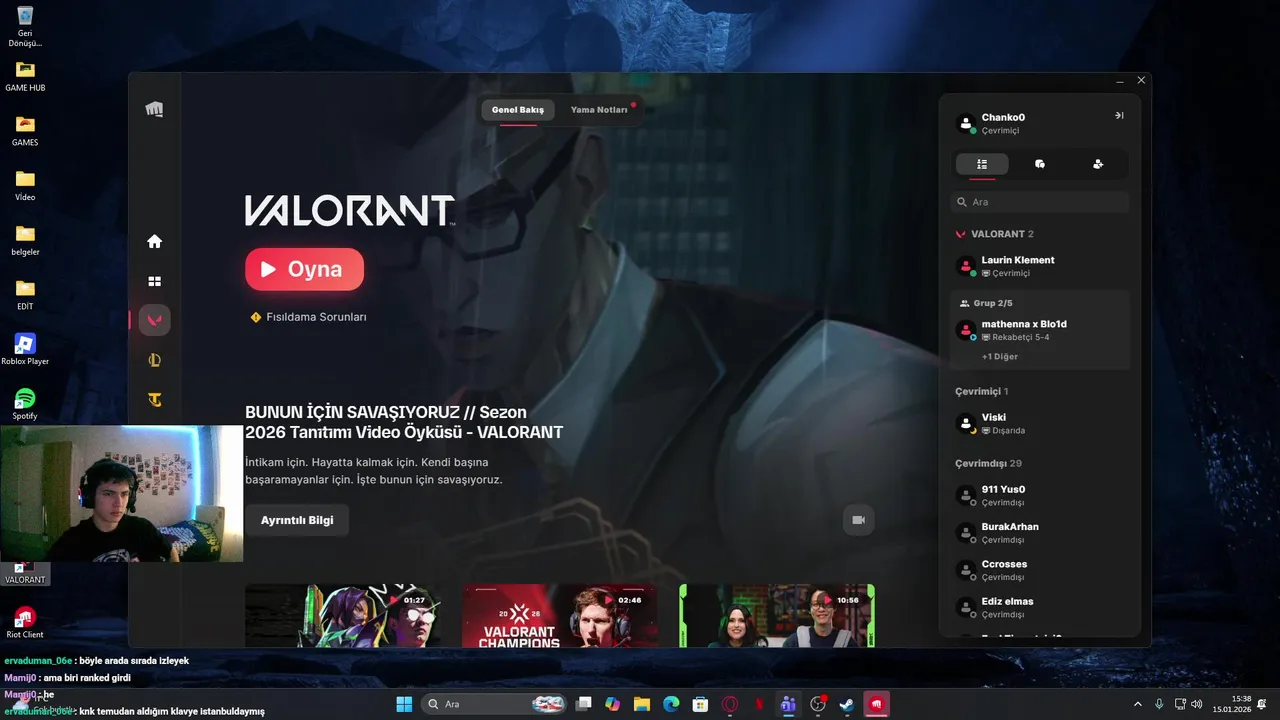Click the friends search field Ara
The image size is (1280, 720).
pyautogui.click(x=1040, y=202)
